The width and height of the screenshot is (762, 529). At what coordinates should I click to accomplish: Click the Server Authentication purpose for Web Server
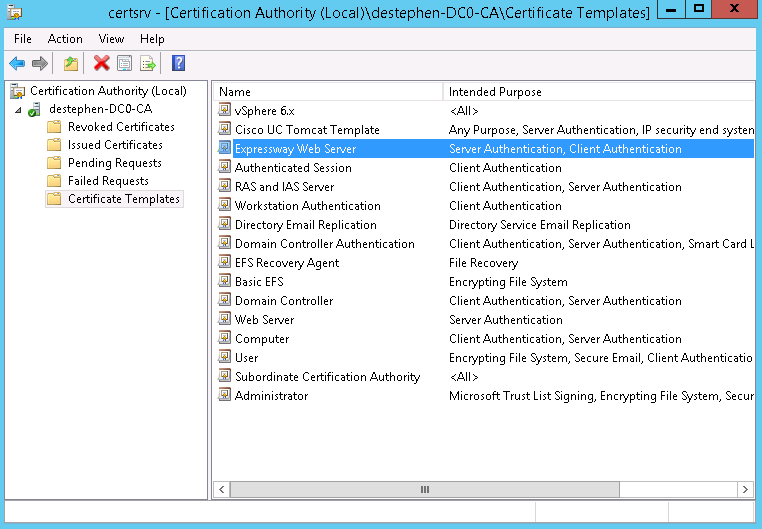506,320
